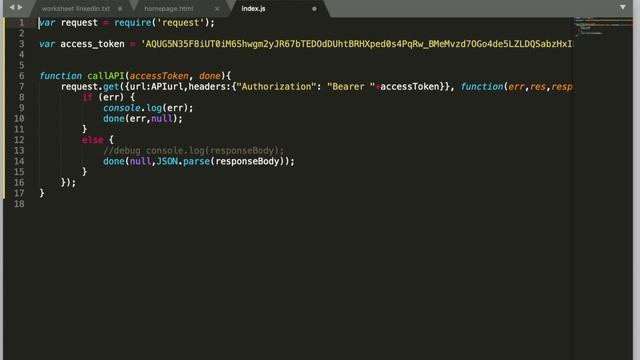Click the code minimap
The image size is (640, 360).
pos(603,26)
